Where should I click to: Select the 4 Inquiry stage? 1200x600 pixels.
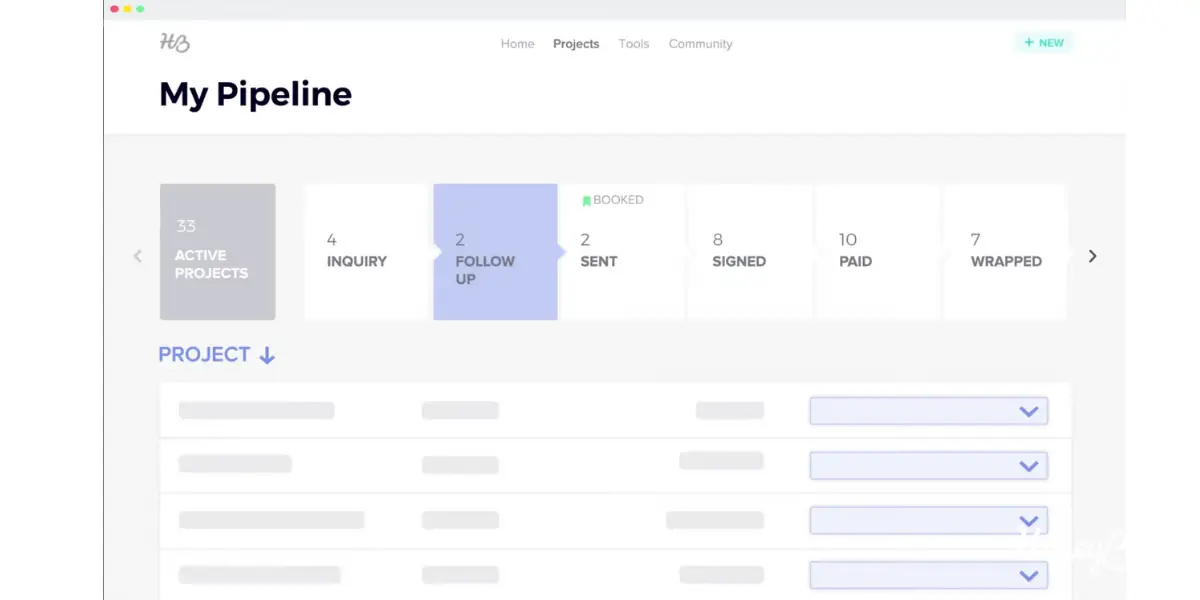click(368, 252)
